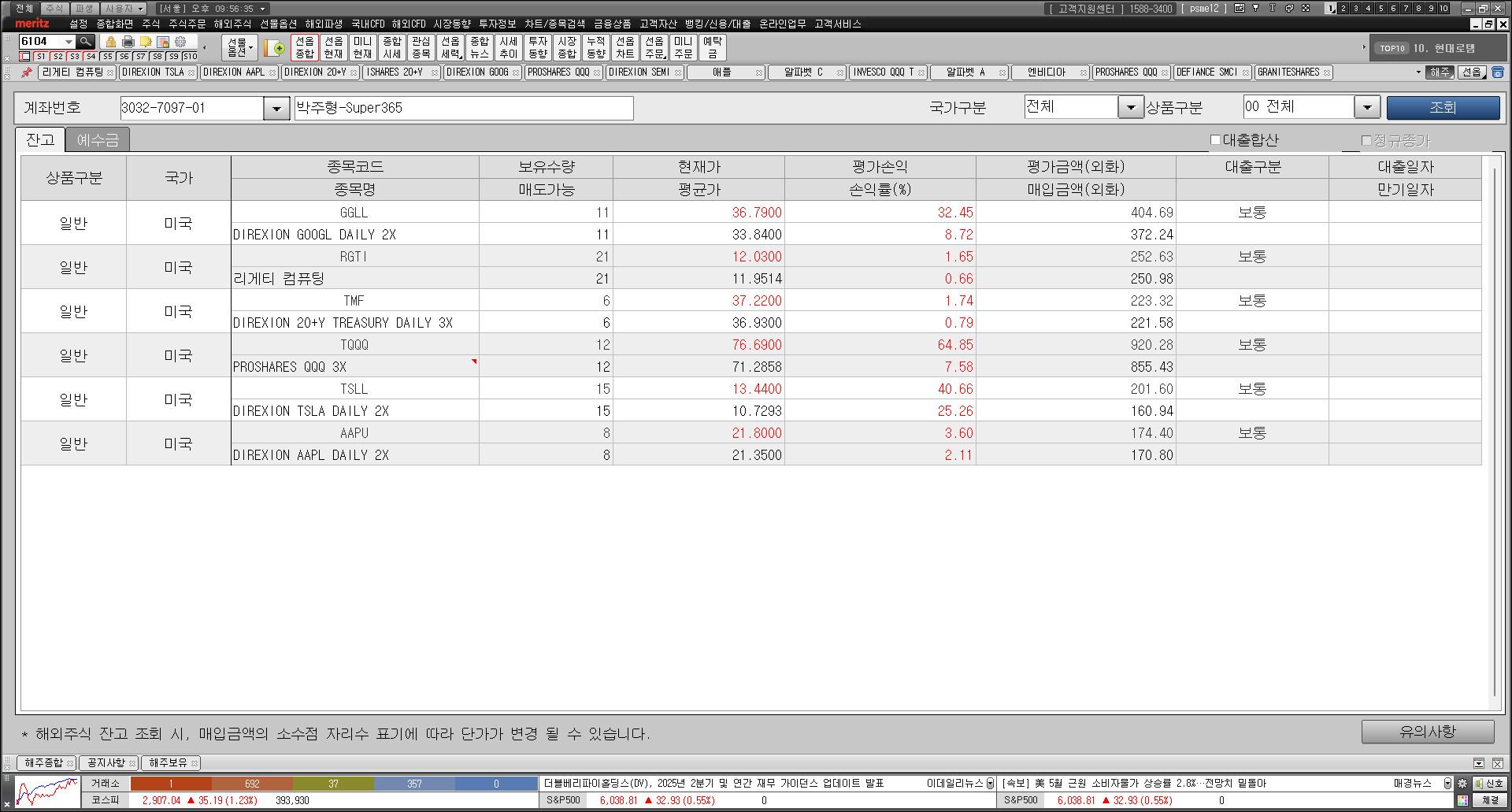1512x812 pixels.
Task: Open the gear settings icon in toolbar
Action: point(180,42)
